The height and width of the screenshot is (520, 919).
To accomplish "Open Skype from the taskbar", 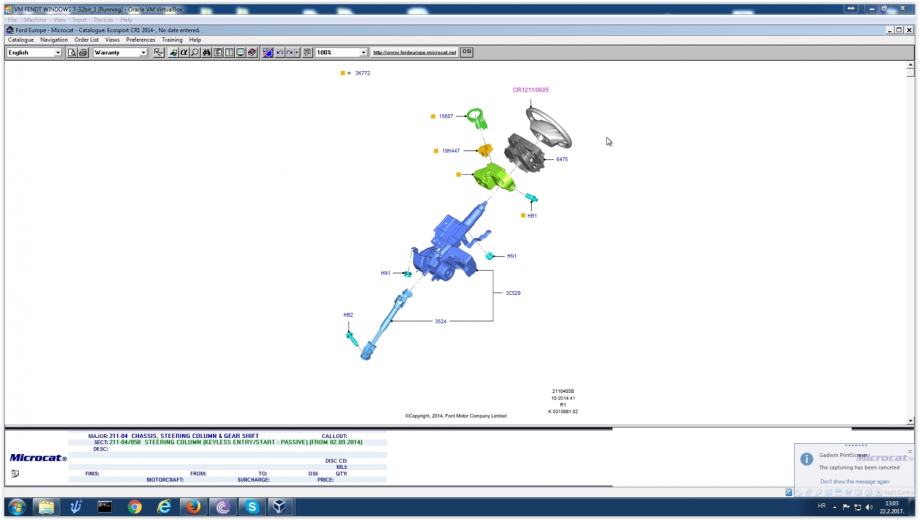I will pyautogui.click(x=252, y=507).
